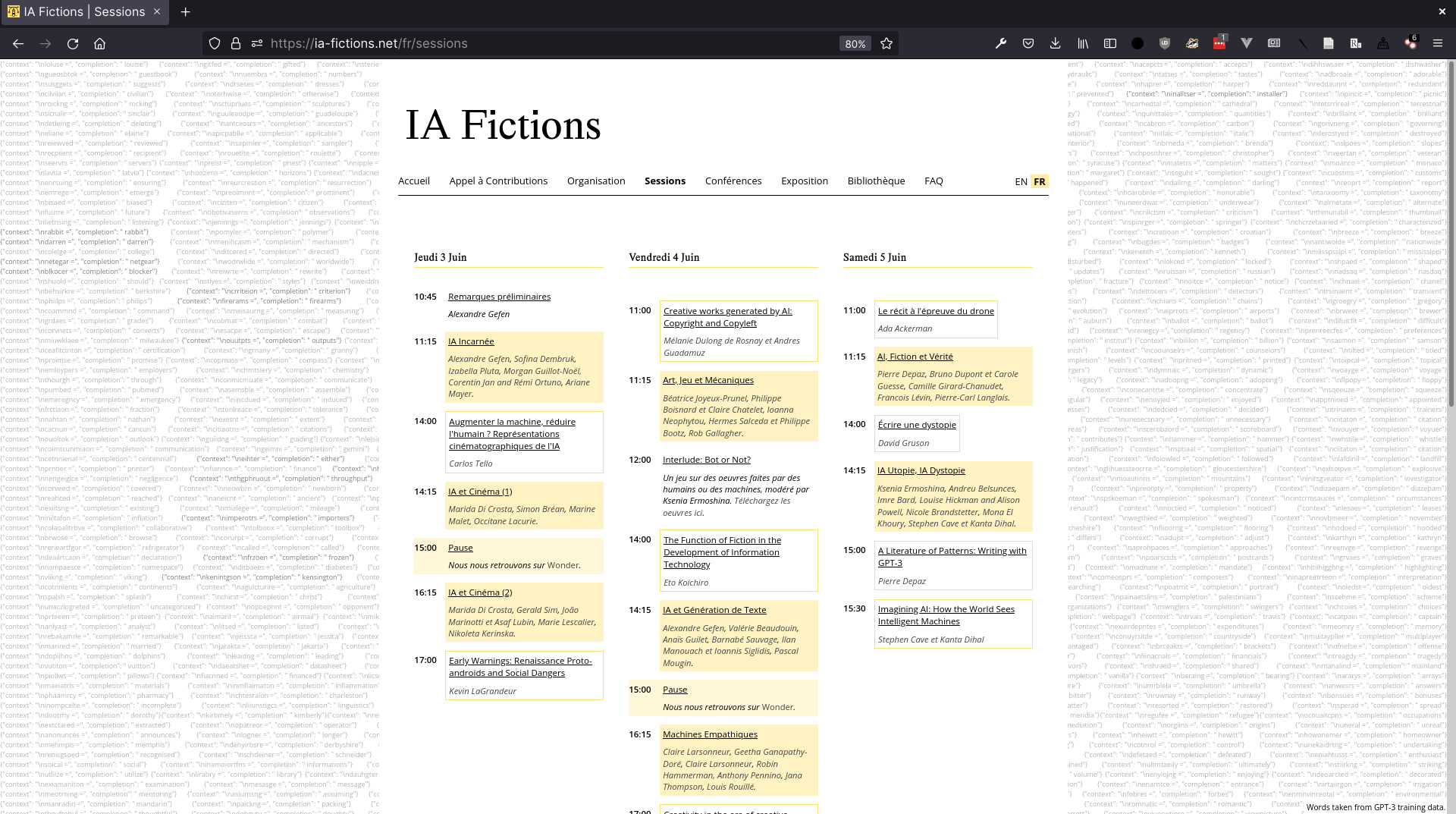Open the tracking protection shield in the URL bar

point(215,43)
